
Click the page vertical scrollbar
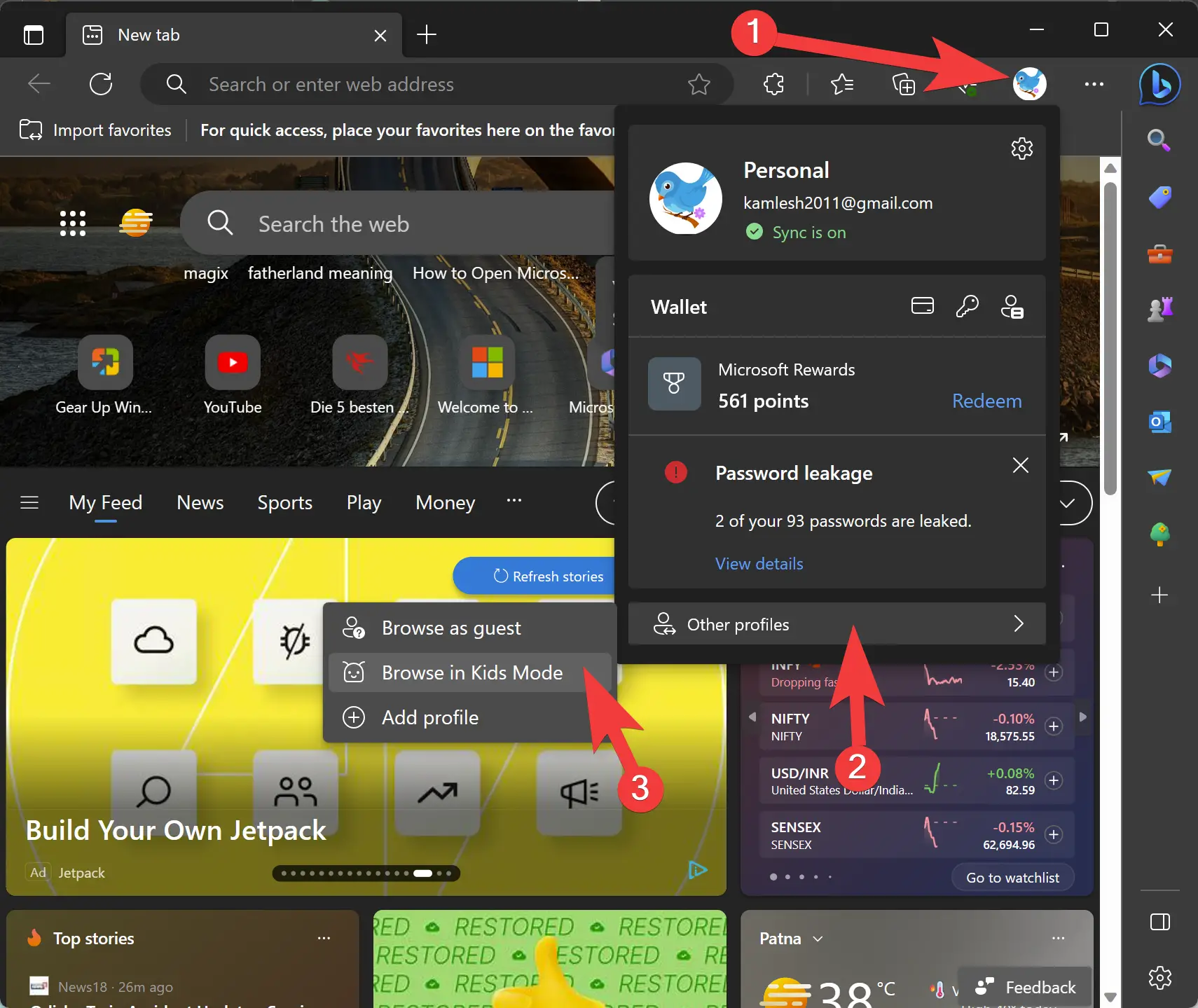[1110, 339]
